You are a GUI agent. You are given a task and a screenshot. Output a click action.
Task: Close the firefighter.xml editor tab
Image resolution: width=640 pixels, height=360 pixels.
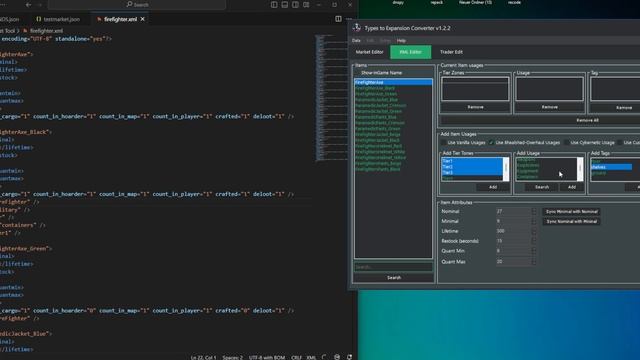point(142,19)
